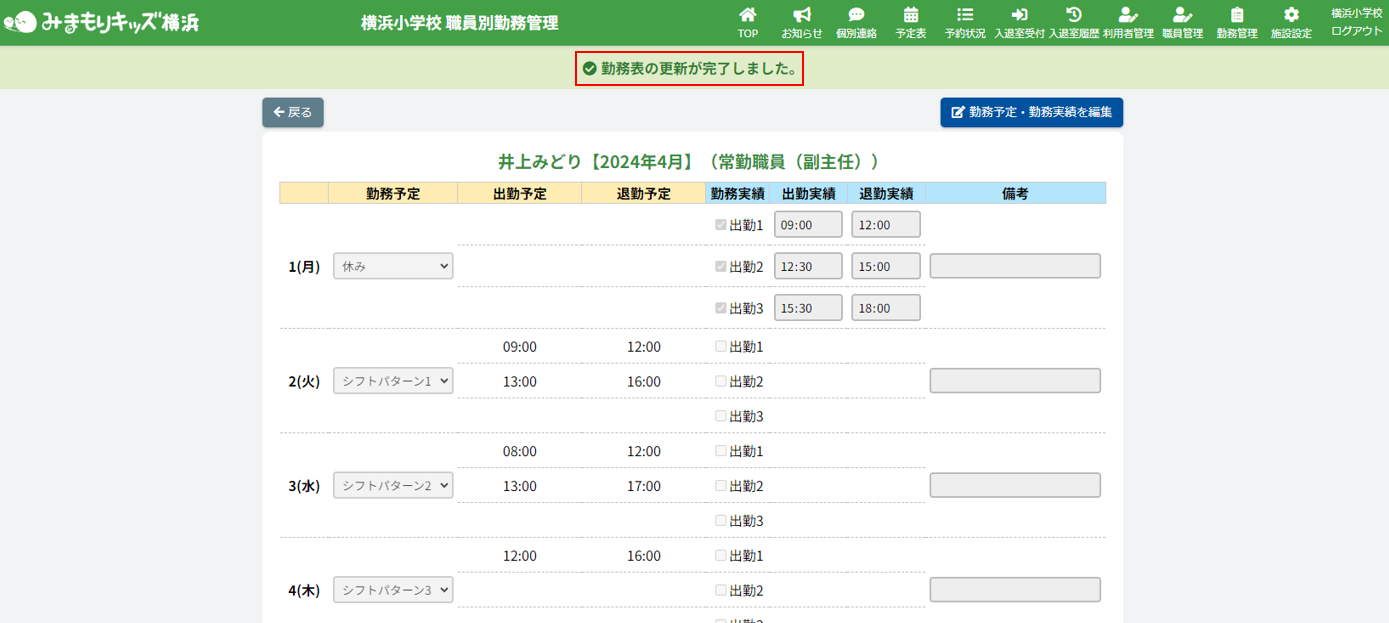Screen dimensions: 1389x623
Task: Open 施設設定 gear icon
Action: 1291,15
